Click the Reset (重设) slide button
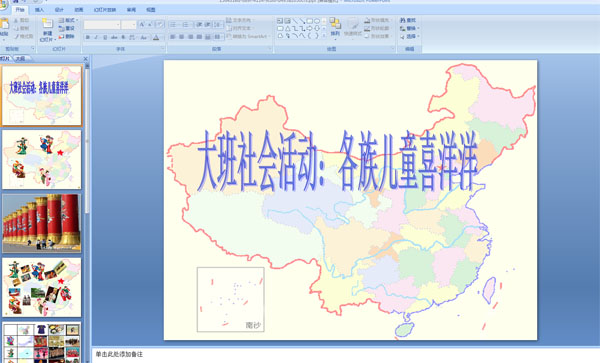600x363 pixels. click(67, 28)
